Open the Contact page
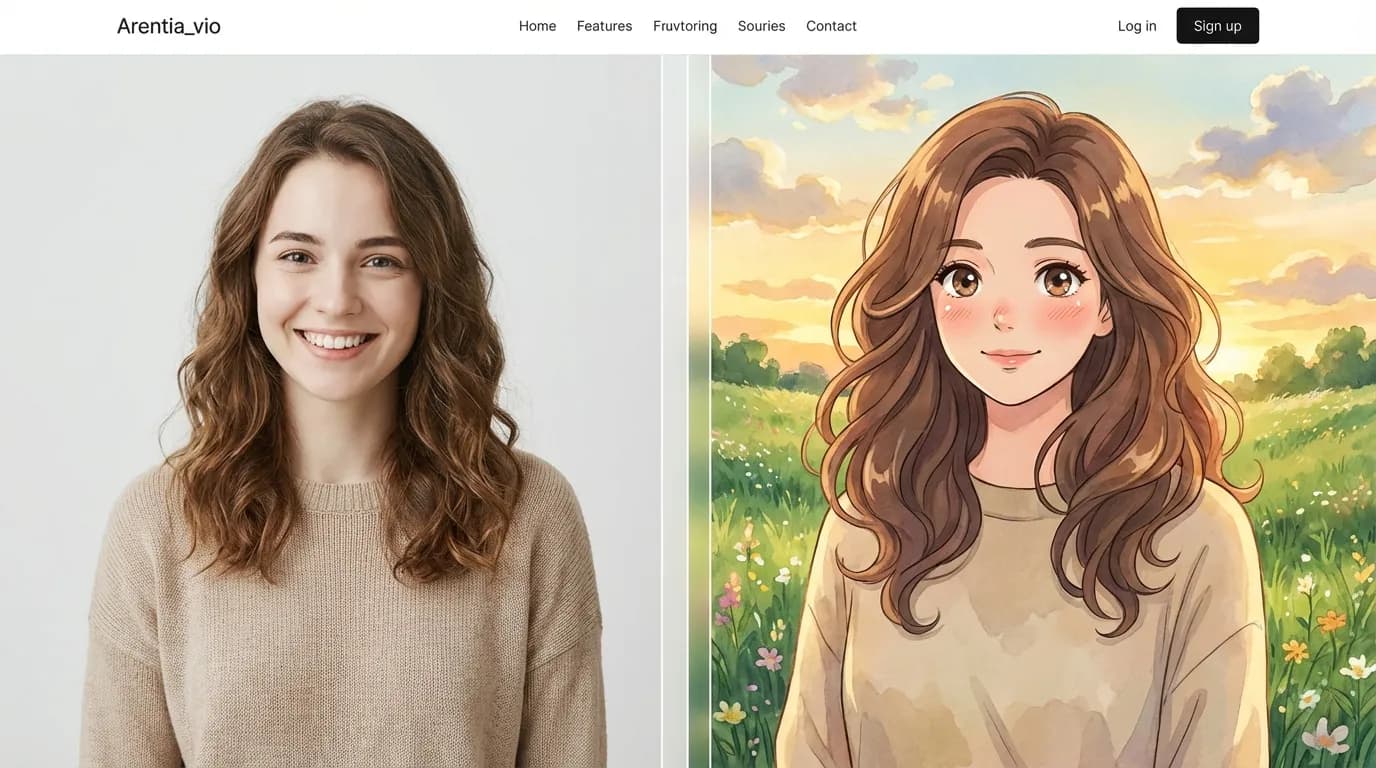The image size is (1376, 768). click(831, 26)
